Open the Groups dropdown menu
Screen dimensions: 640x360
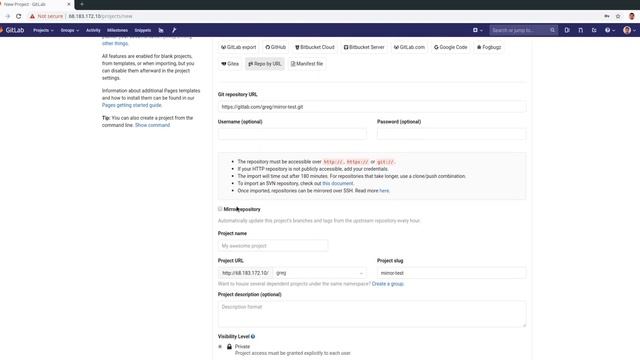click(70, 30)
